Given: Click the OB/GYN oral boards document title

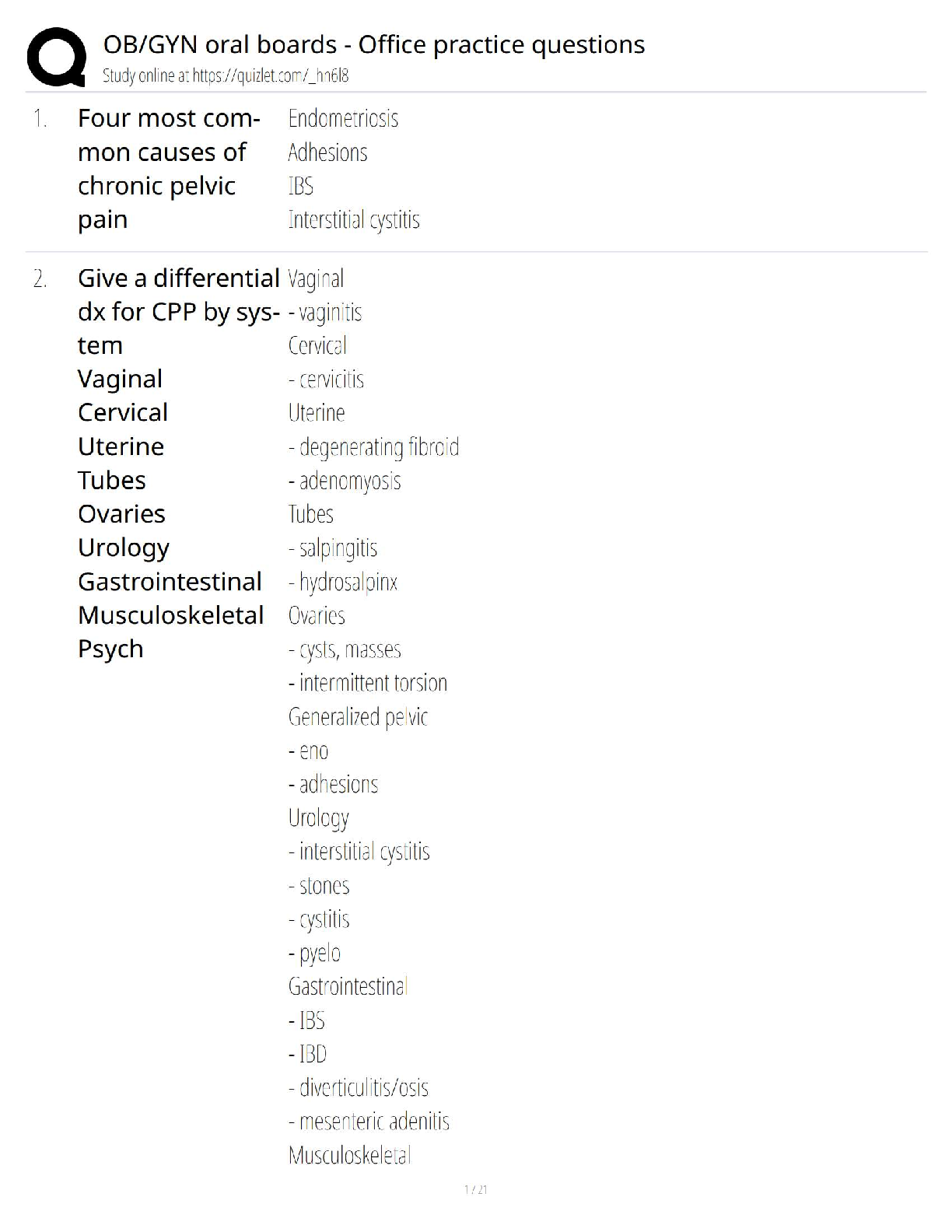Looking at the screenshot, I should tap(373, 44).
